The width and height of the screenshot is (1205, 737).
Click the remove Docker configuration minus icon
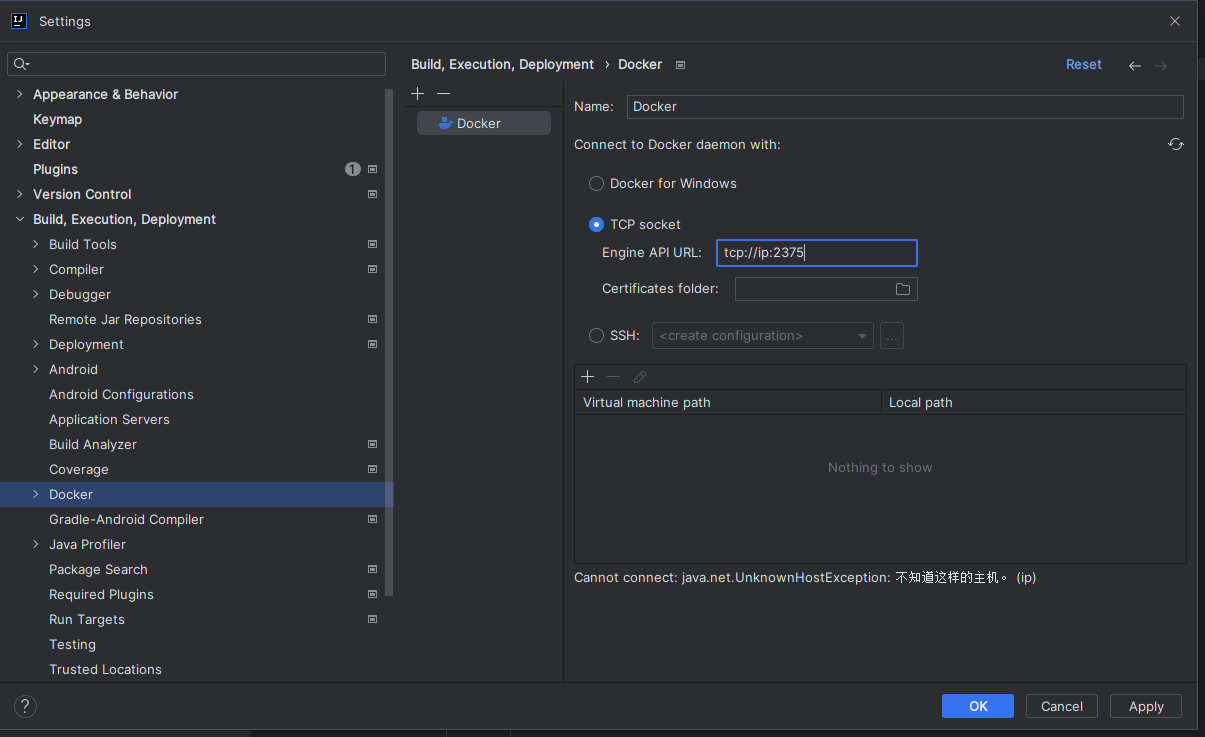click(444, 93)
